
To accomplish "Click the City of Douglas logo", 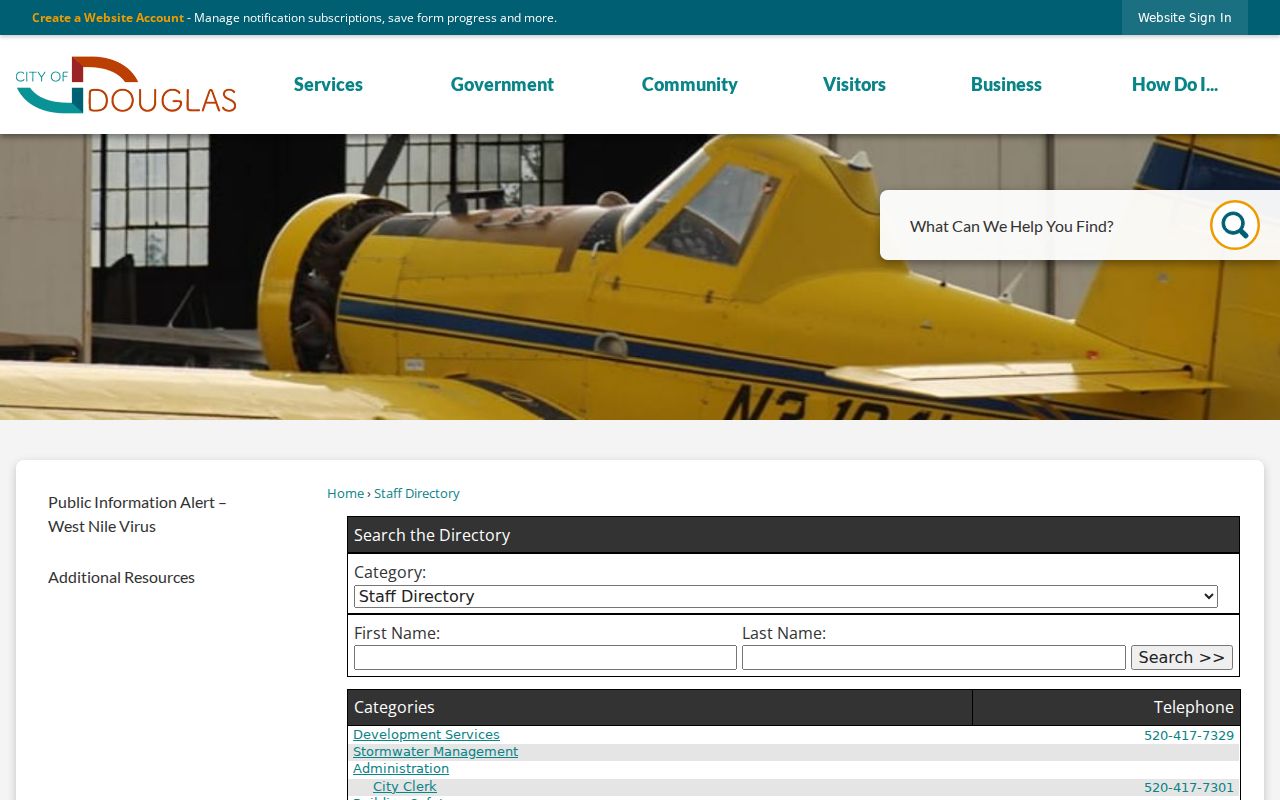I will [126, 85].
